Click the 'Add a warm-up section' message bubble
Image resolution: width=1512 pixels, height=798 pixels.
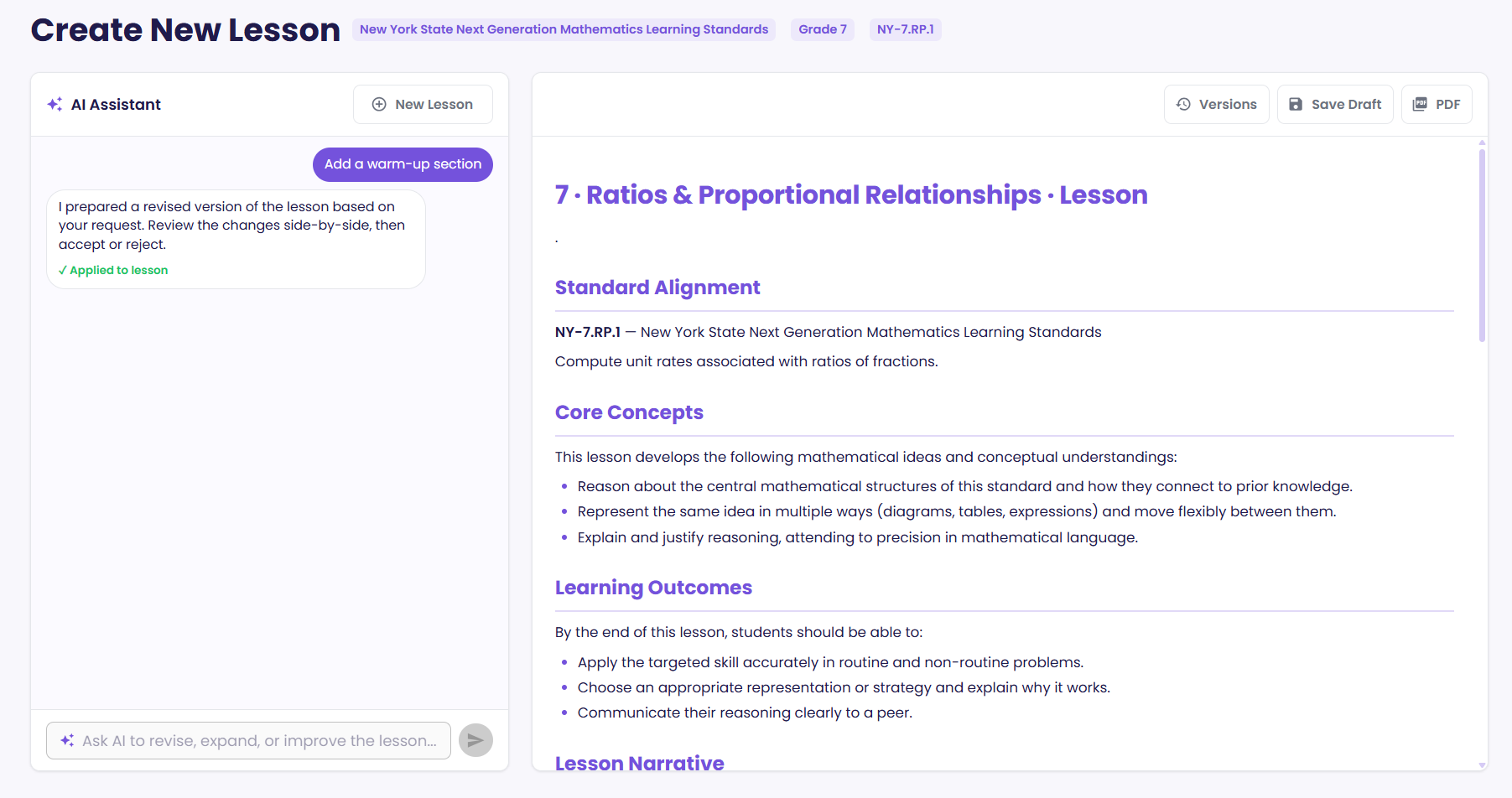click(403, 164)
